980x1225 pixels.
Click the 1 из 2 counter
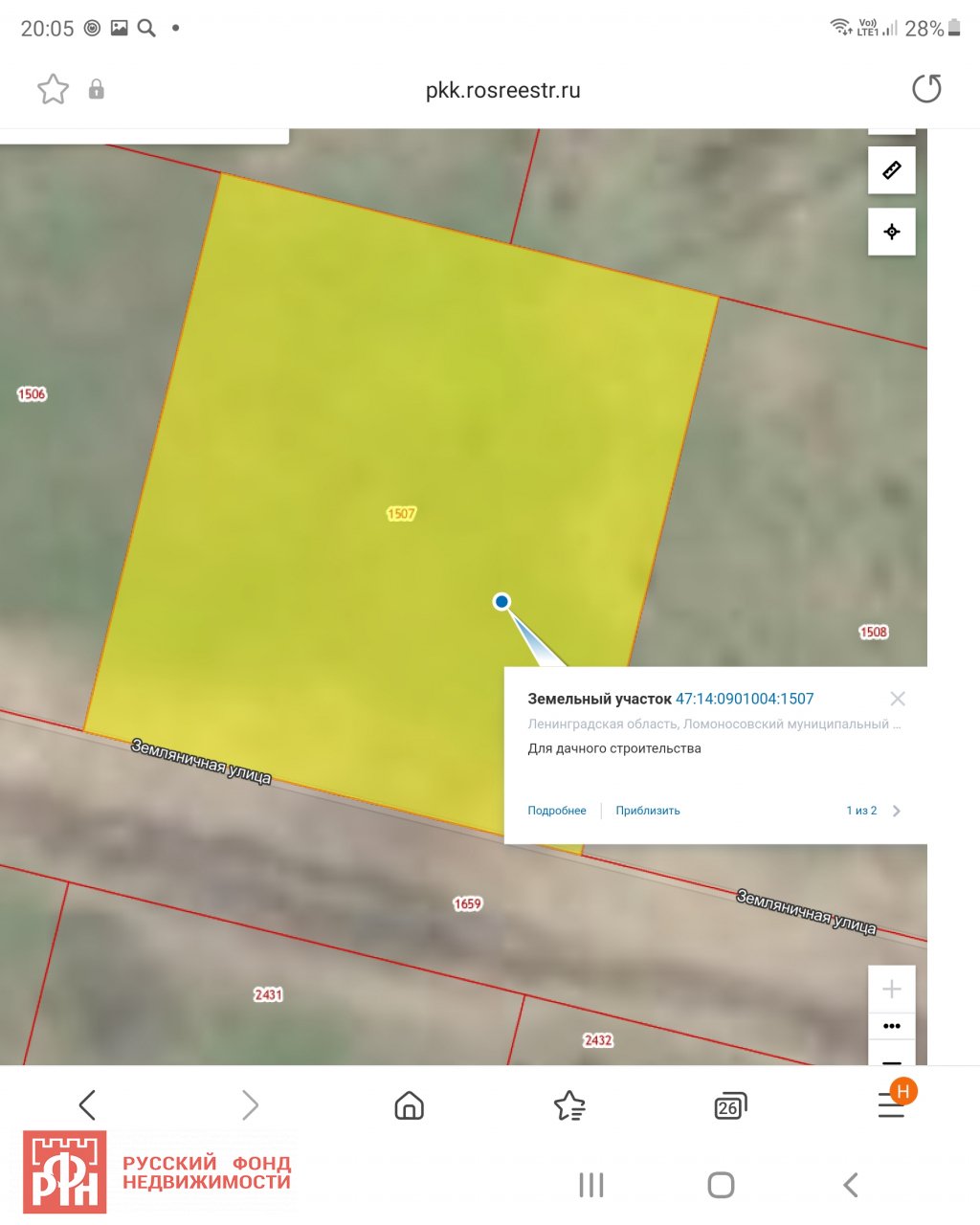tap(861, 811)
